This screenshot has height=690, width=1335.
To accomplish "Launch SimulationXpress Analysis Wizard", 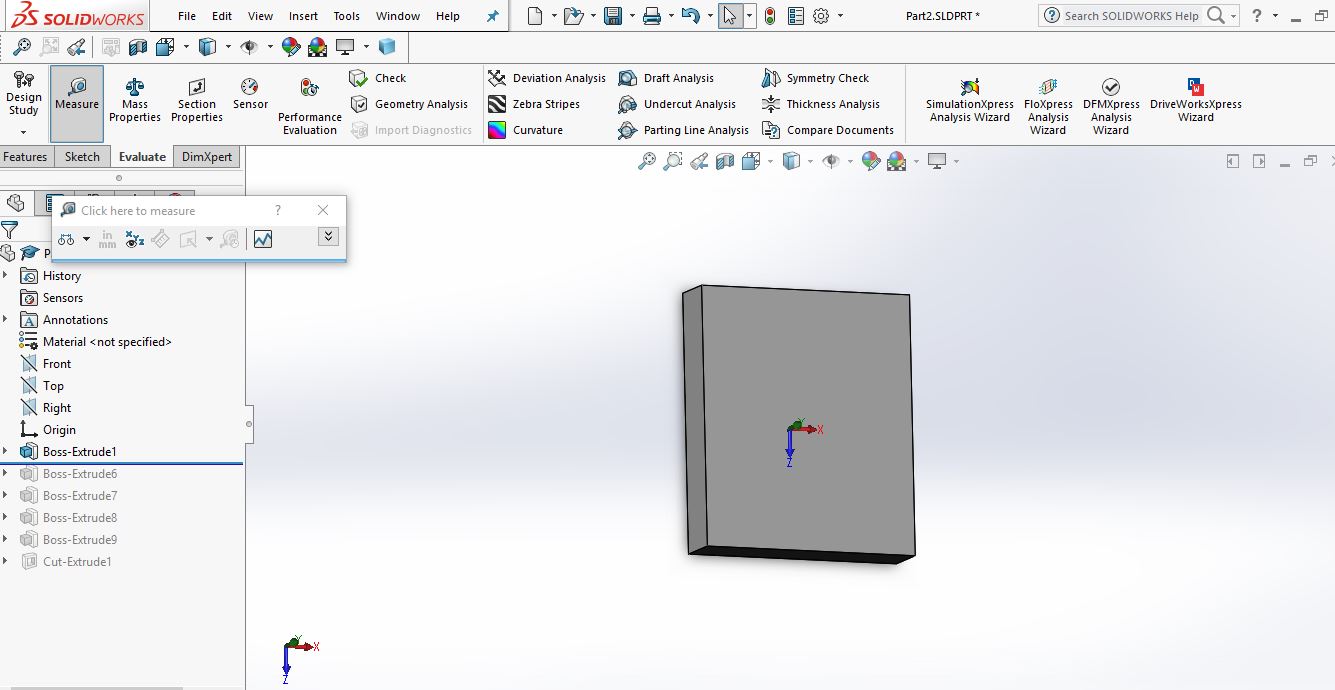I will point(969,101).
